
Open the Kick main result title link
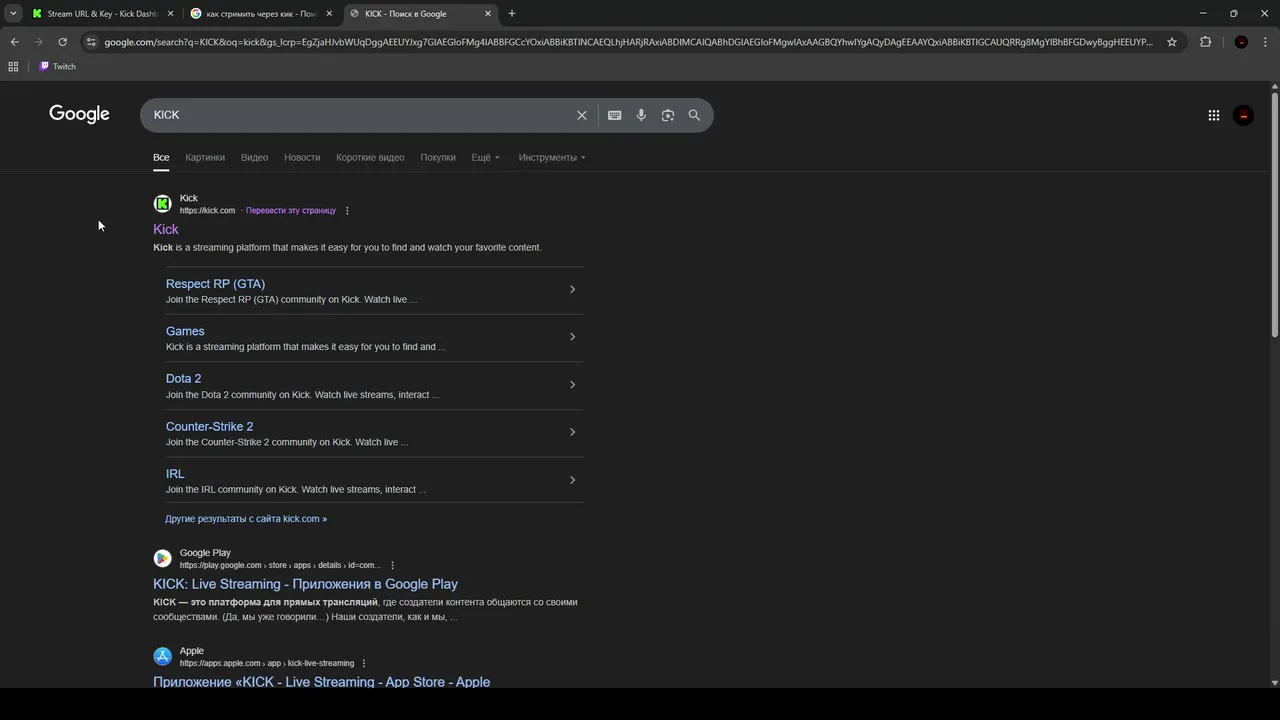point(166,230)
